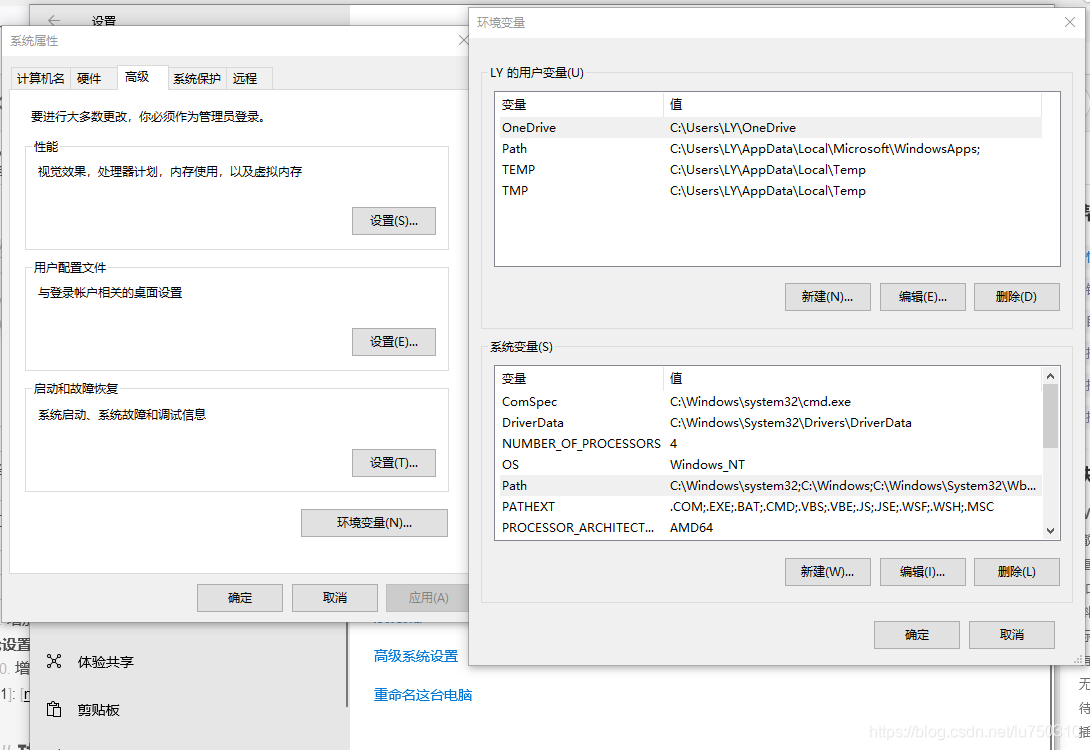This screenshot has width=1090, height=750.
Task: Click the back arrow in Settings window
Action: [x=54, y=20]
